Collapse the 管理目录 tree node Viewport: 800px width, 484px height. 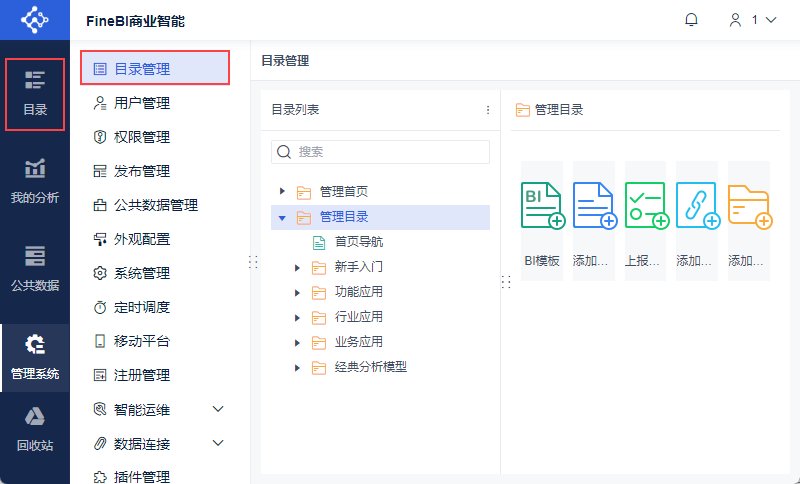coord(283,217)
